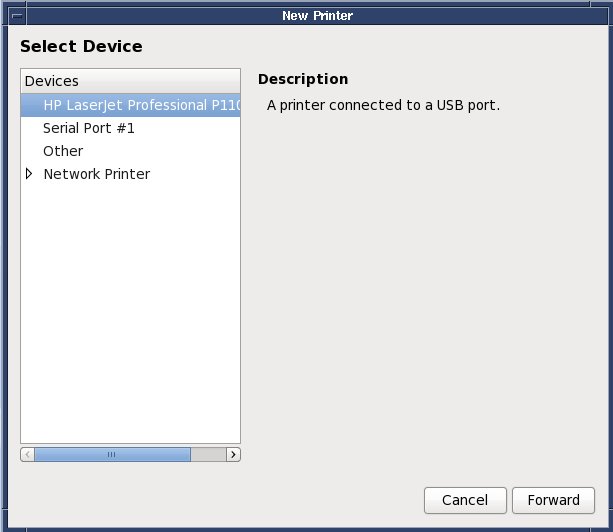Click the scrollbar's right arrow

[233, 454]
